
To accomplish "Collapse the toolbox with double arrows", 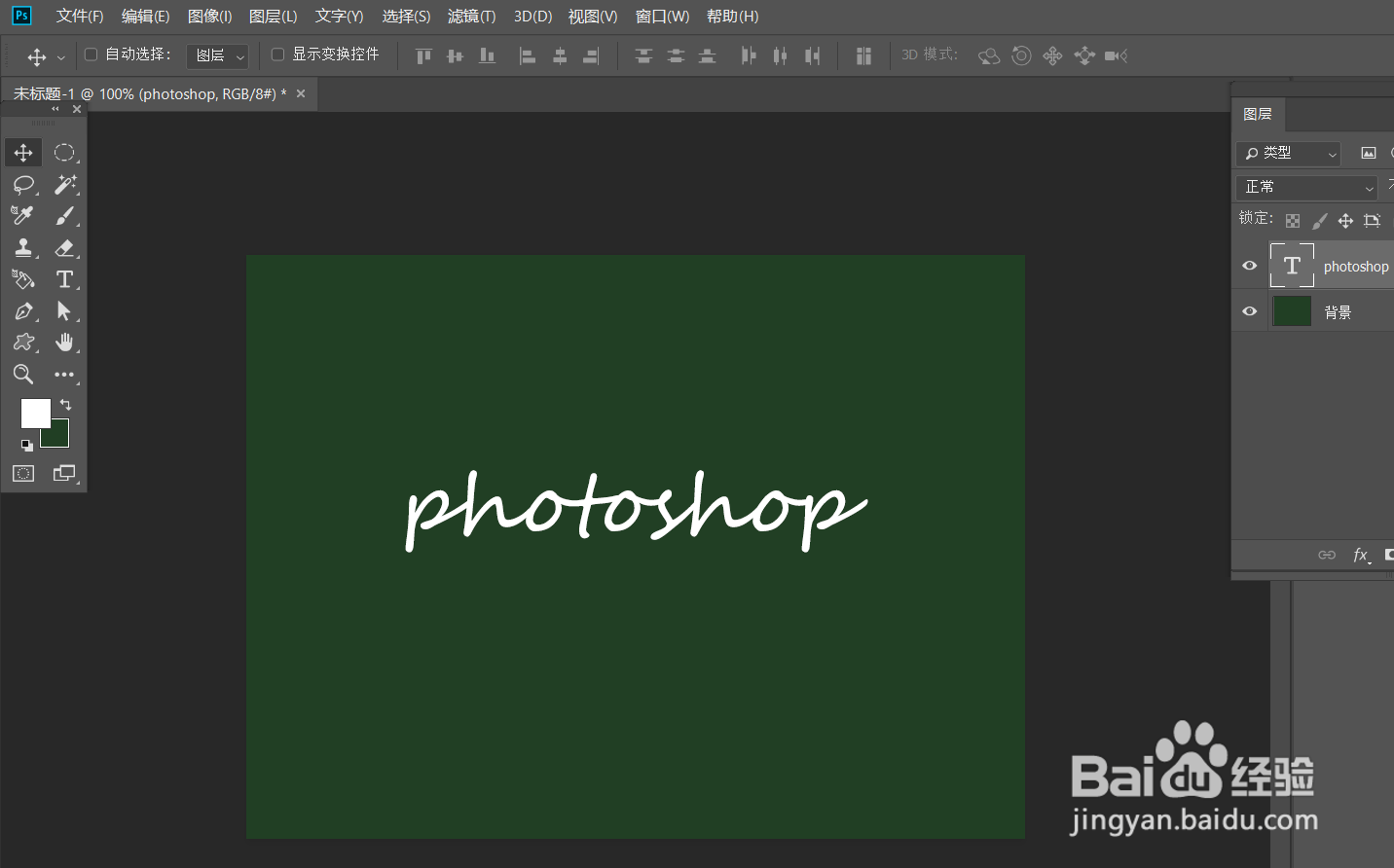I will point(55,109).
